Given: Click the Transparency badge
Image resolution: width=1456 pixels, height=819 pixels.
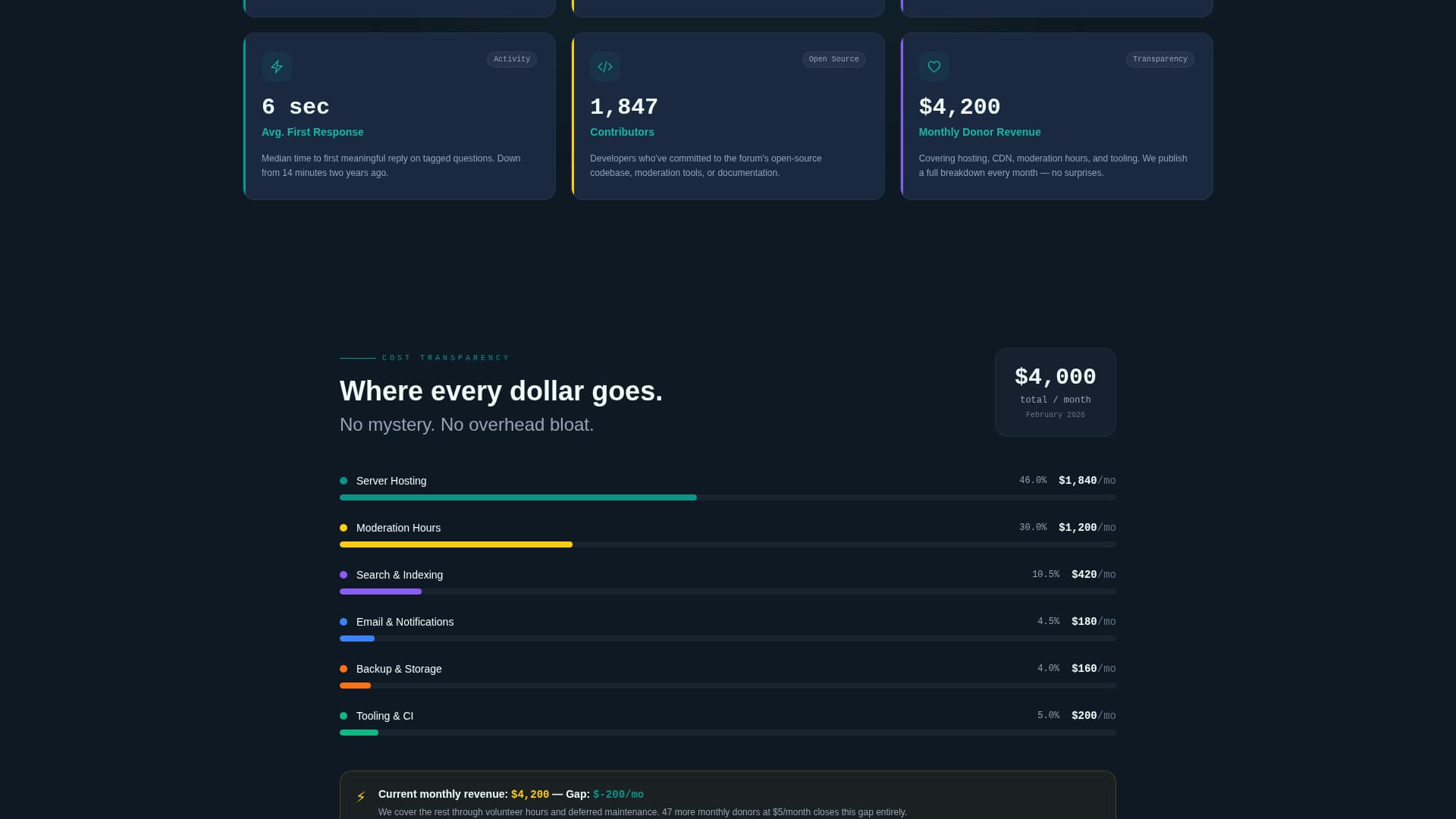Looking at the screenshot, I should tap(1159, 59).
